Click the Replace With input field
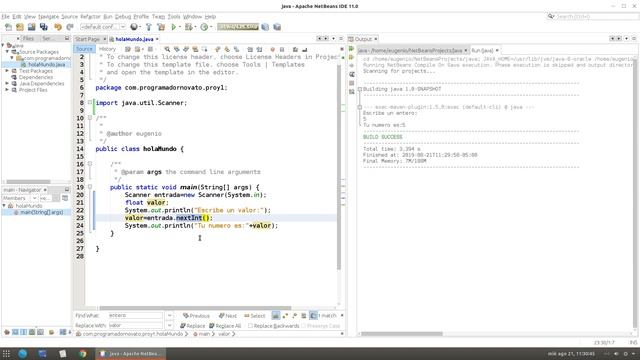The width and height of the screenshot is (640, 360). click(x=136, y=325)
